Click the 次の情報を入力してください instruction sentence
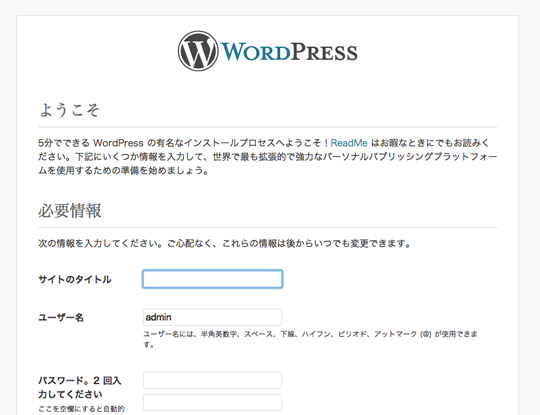The width and height of the screenshot is (540, 415). [224, 243]
